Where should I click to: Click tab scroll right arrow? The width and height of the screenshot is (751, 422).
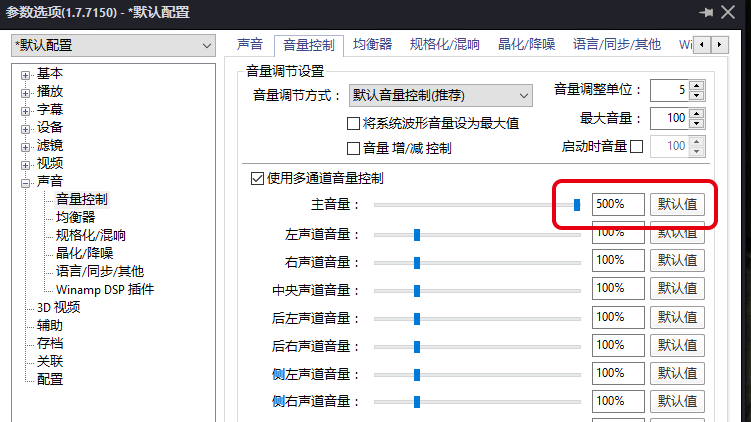(x=718, y=45)
